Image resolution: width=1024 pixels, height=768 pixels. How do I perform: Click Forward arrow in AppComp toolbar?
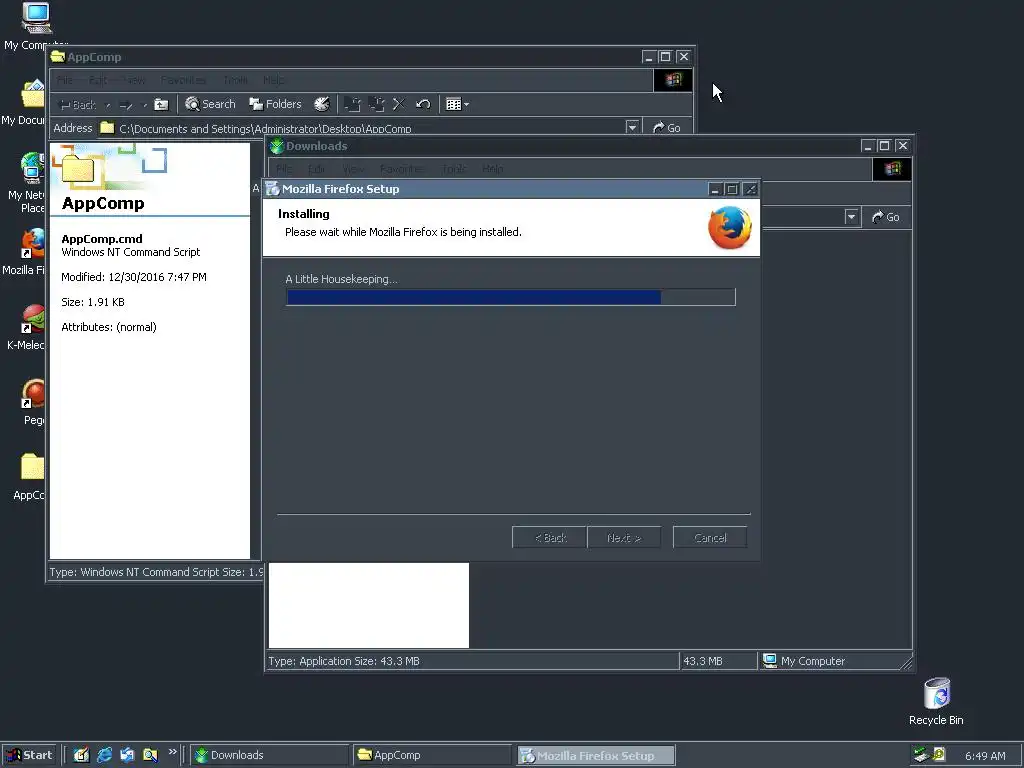point(126,104)
